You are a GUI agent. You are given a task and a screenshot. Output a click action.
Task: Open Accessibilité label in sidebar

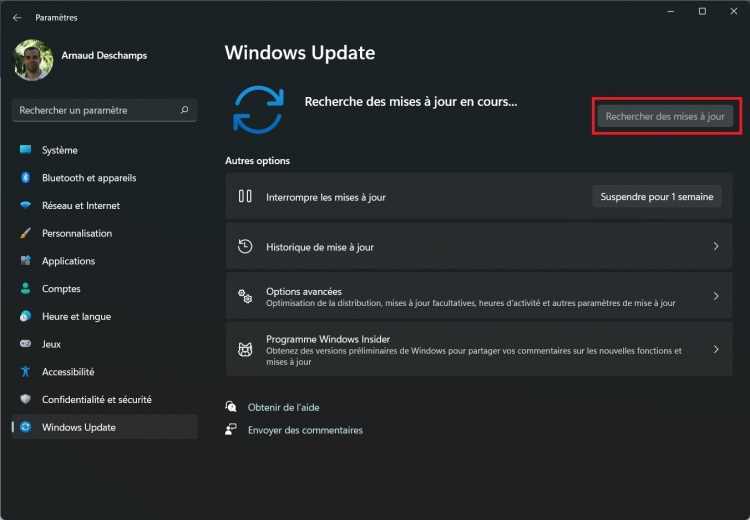pyautogui.click(x=68, y=372)
